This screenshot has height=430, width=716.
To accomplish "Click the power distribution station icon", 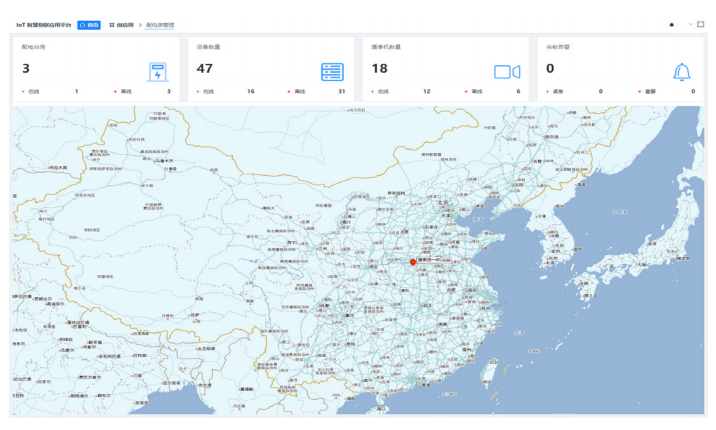I will pos(157,72).
